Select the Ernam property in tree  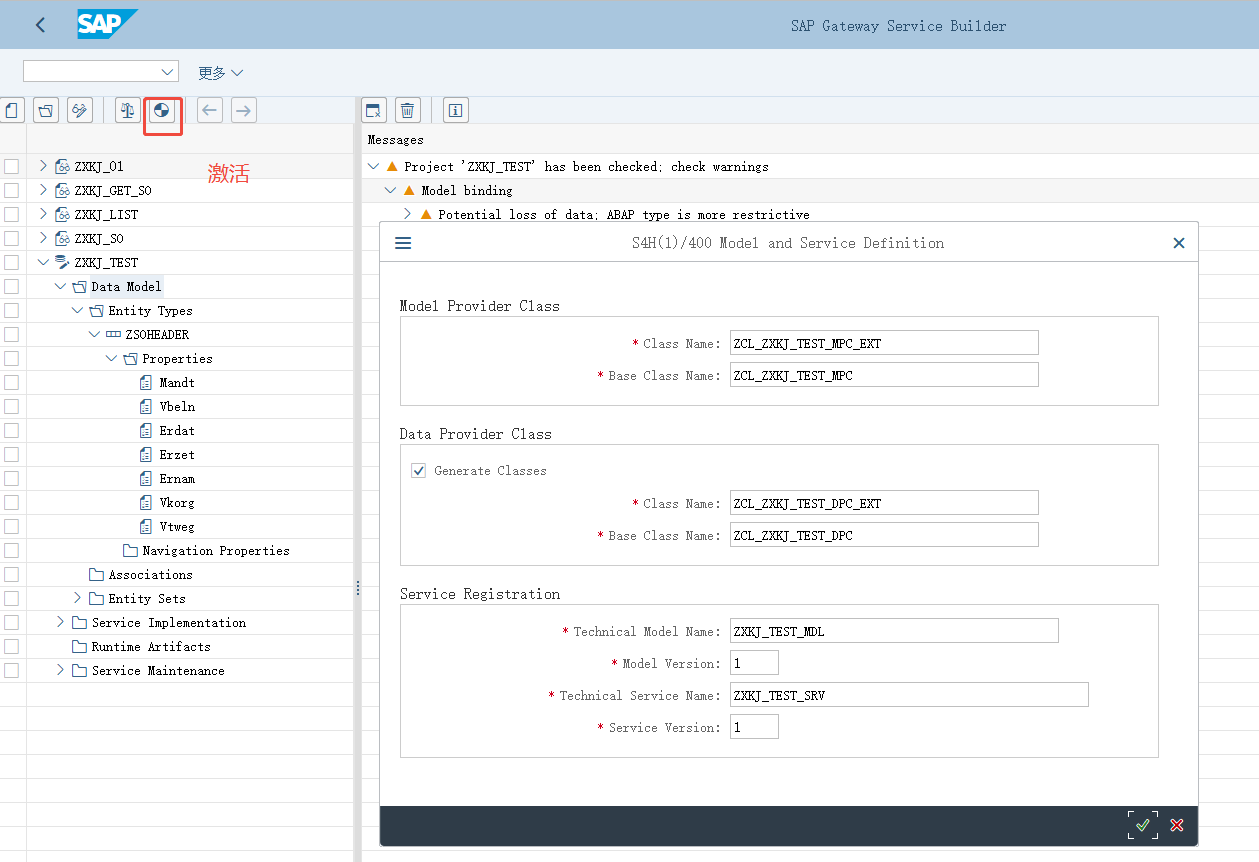(177, 478)
